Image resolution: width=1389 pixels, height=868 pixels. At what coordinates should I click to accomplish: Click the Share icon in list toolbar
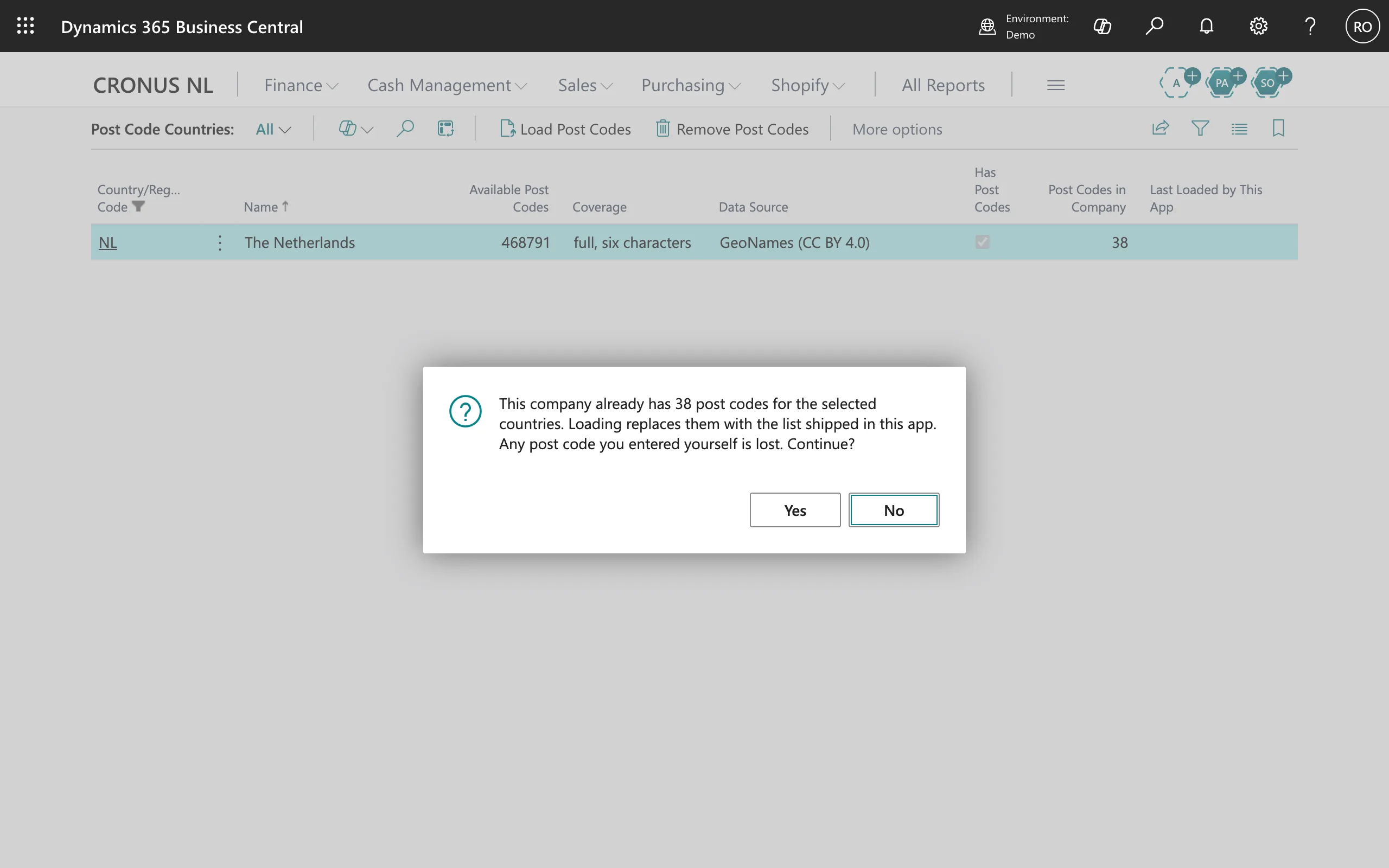pyautogui.click(x=1161, y=128)
